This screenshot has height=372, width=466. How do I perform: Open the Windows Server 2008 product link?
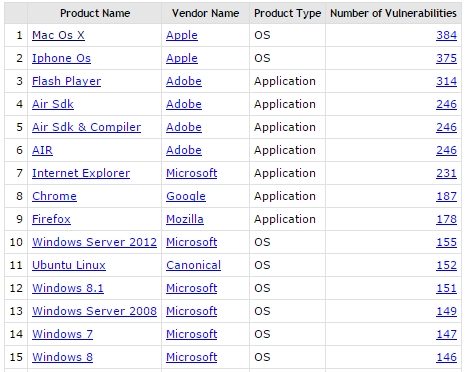pyautogui.click(x=94, y=311)
